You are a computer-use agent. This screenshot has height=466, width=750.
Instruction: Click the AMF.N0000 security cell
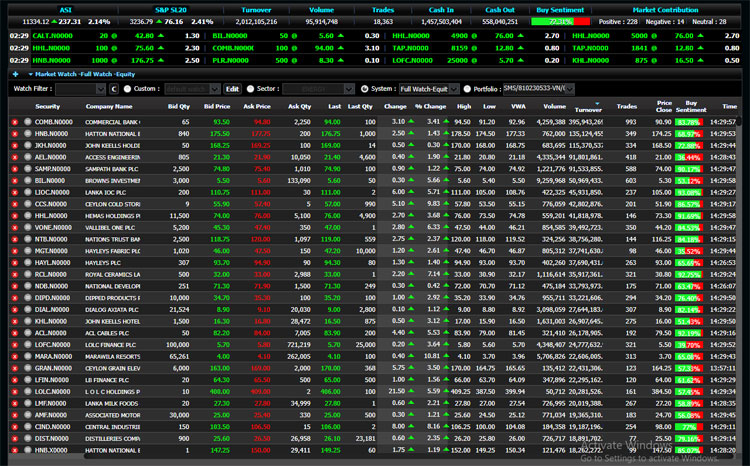(51, 415)
